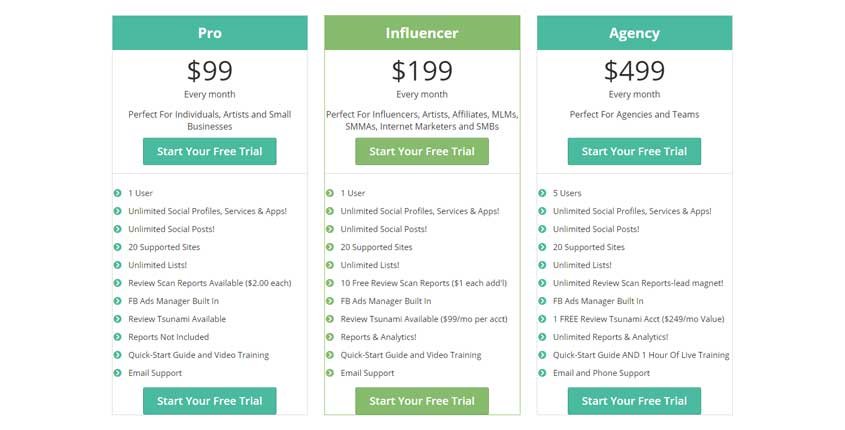Click bottom green Start Your Free Trial for Influencer
Image resolution: width=845 pixels, height=430 pixels.
[x=422, y=401]
